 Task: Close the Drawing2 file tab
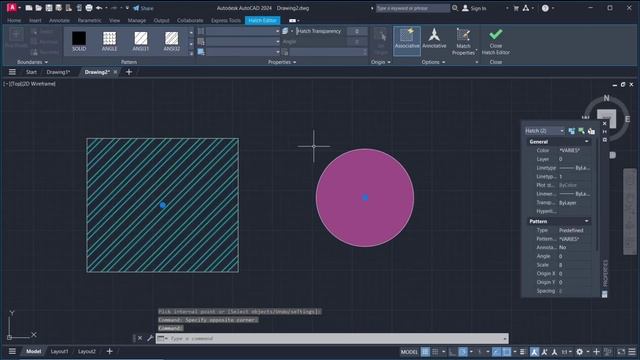[x=116, y=72]
